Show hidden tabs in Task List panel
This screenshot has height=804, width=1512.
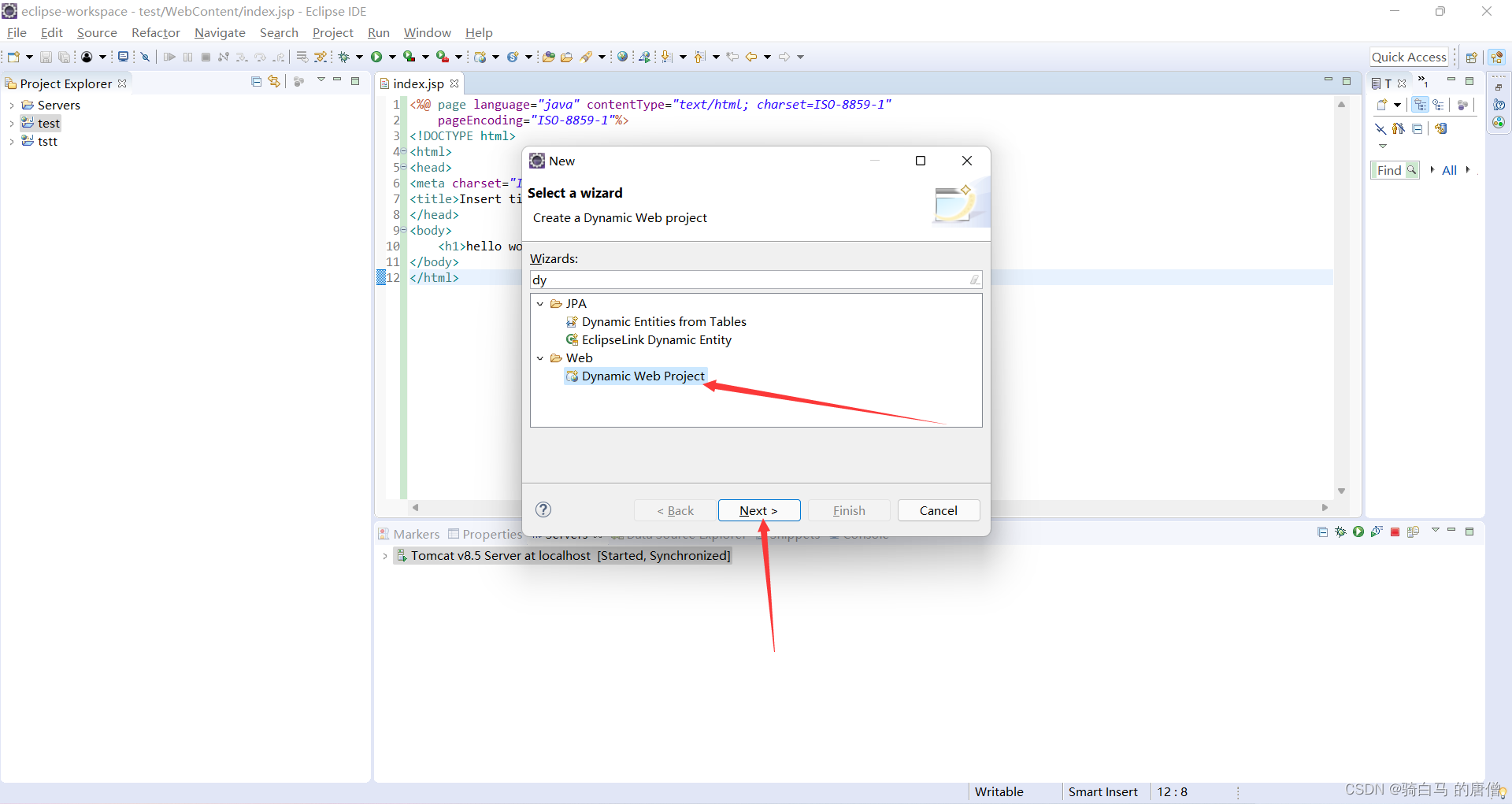pos(1423,81)
